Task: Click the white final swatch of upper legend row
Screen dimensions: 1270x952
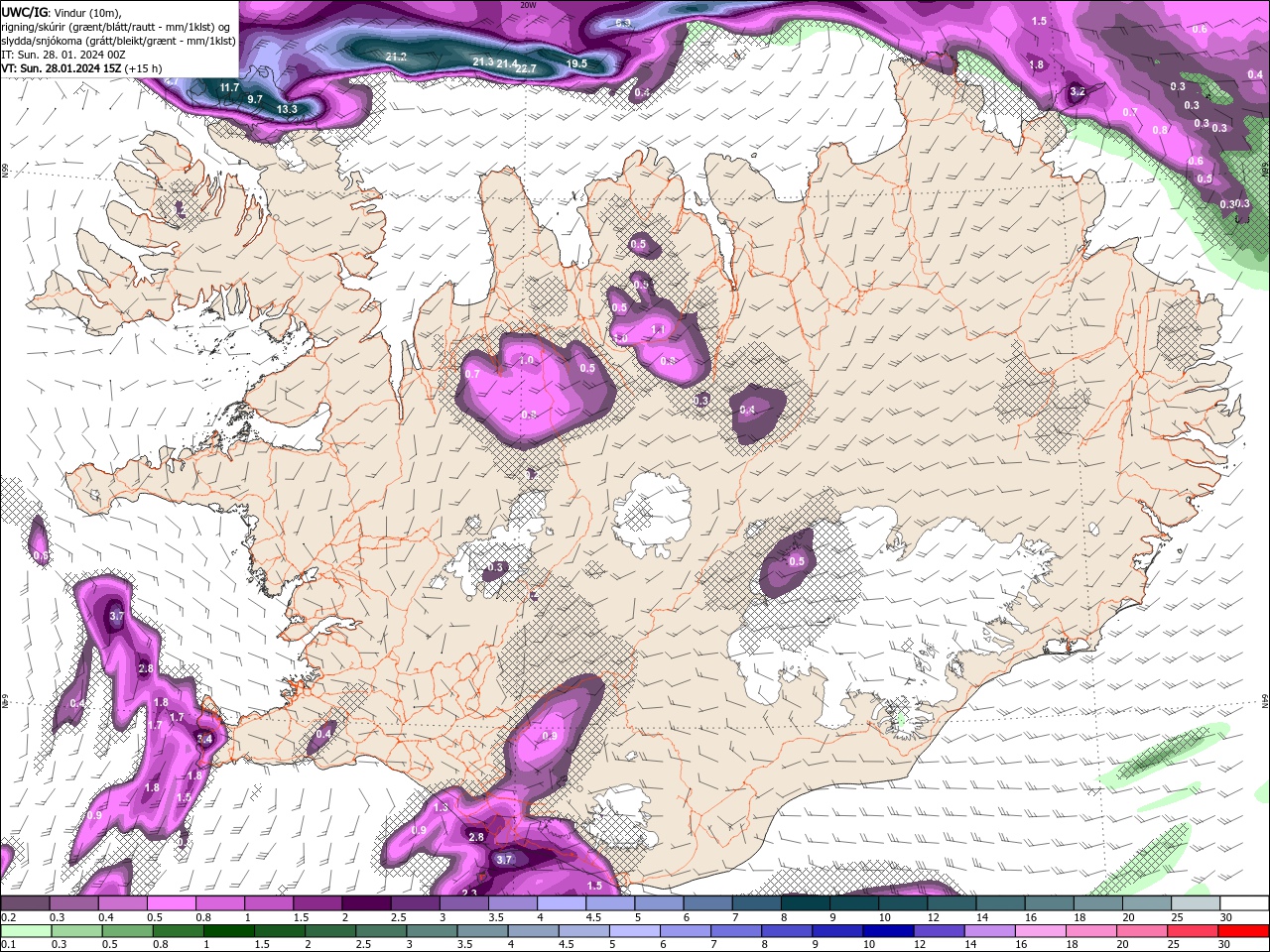Action: 1244,902
